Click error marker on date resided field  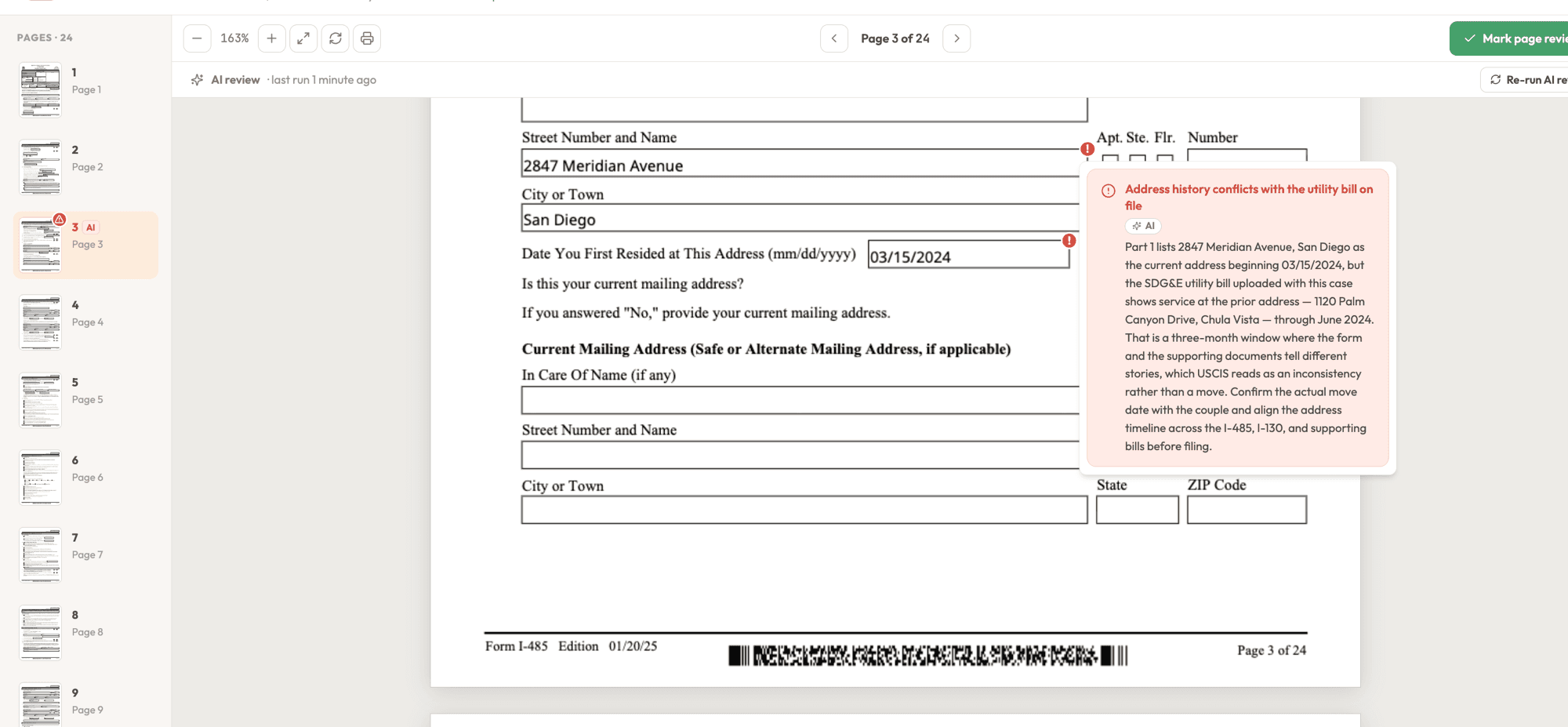coord(1069,241)
